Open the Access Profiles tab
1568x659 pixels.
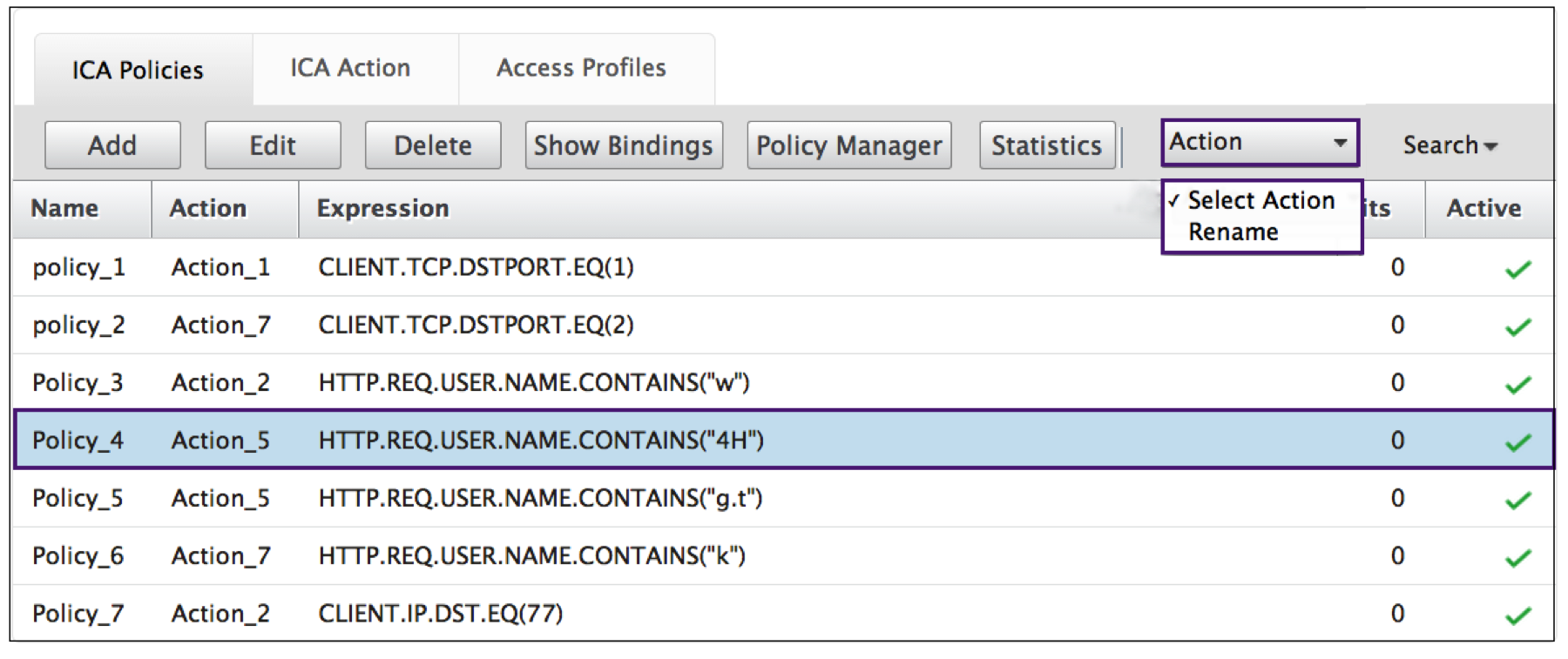click(x=581, y=68)
